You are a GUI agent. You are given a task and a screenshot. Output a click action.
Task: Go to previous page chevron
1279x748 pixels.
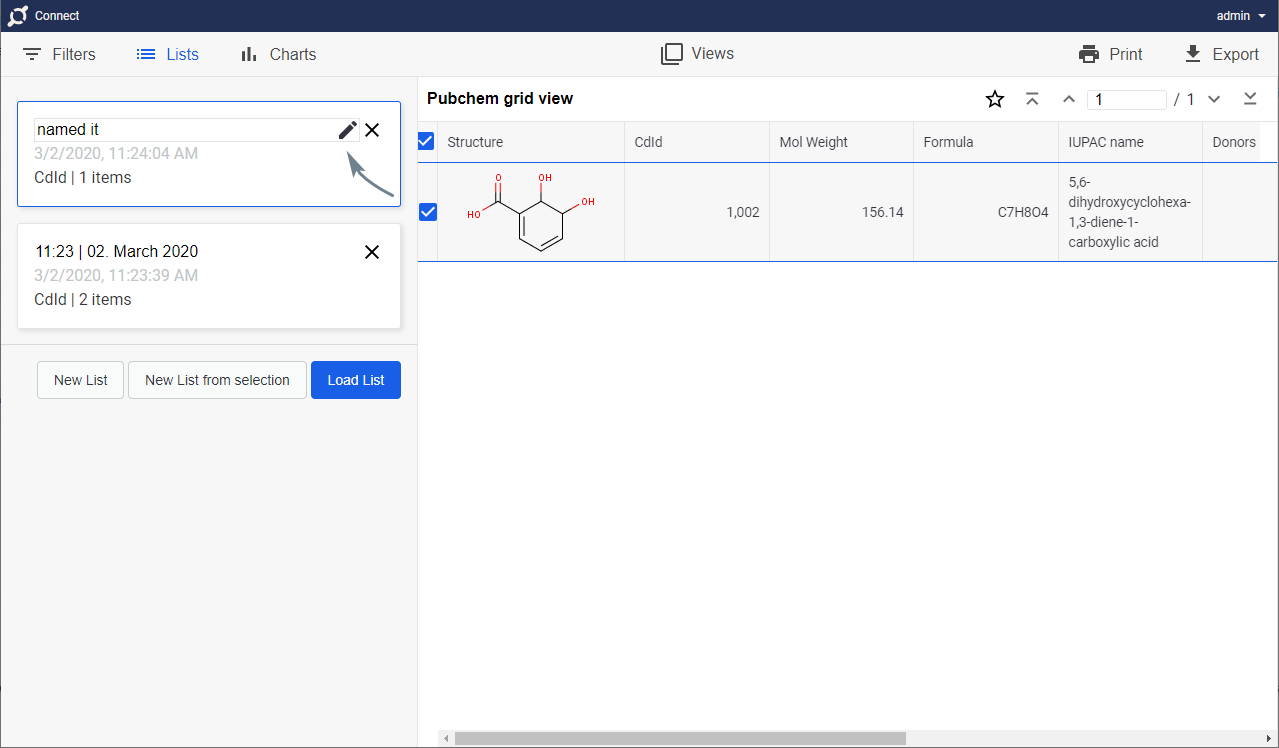(1068, 99)
